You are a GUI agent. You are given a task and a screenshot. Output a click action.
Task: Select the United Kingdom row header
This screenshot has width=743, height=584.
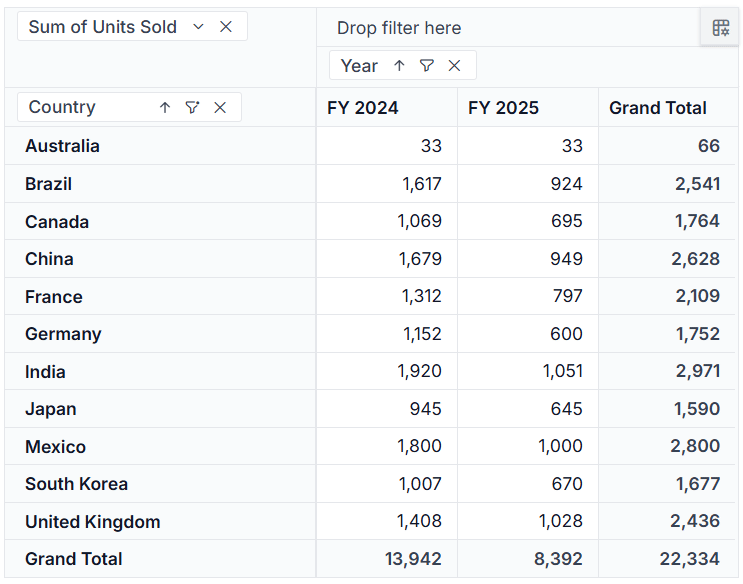[160, 521]
